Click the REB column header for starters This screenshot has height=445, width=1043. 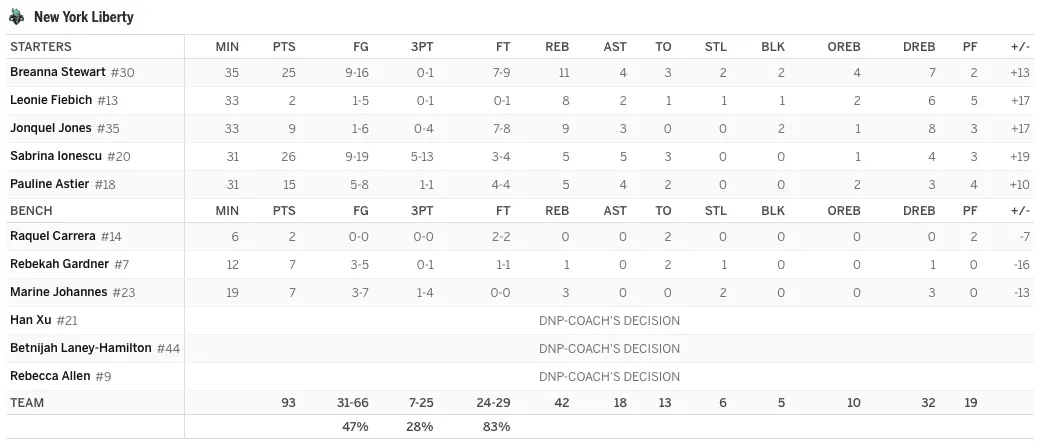click(x=557, y=47)
